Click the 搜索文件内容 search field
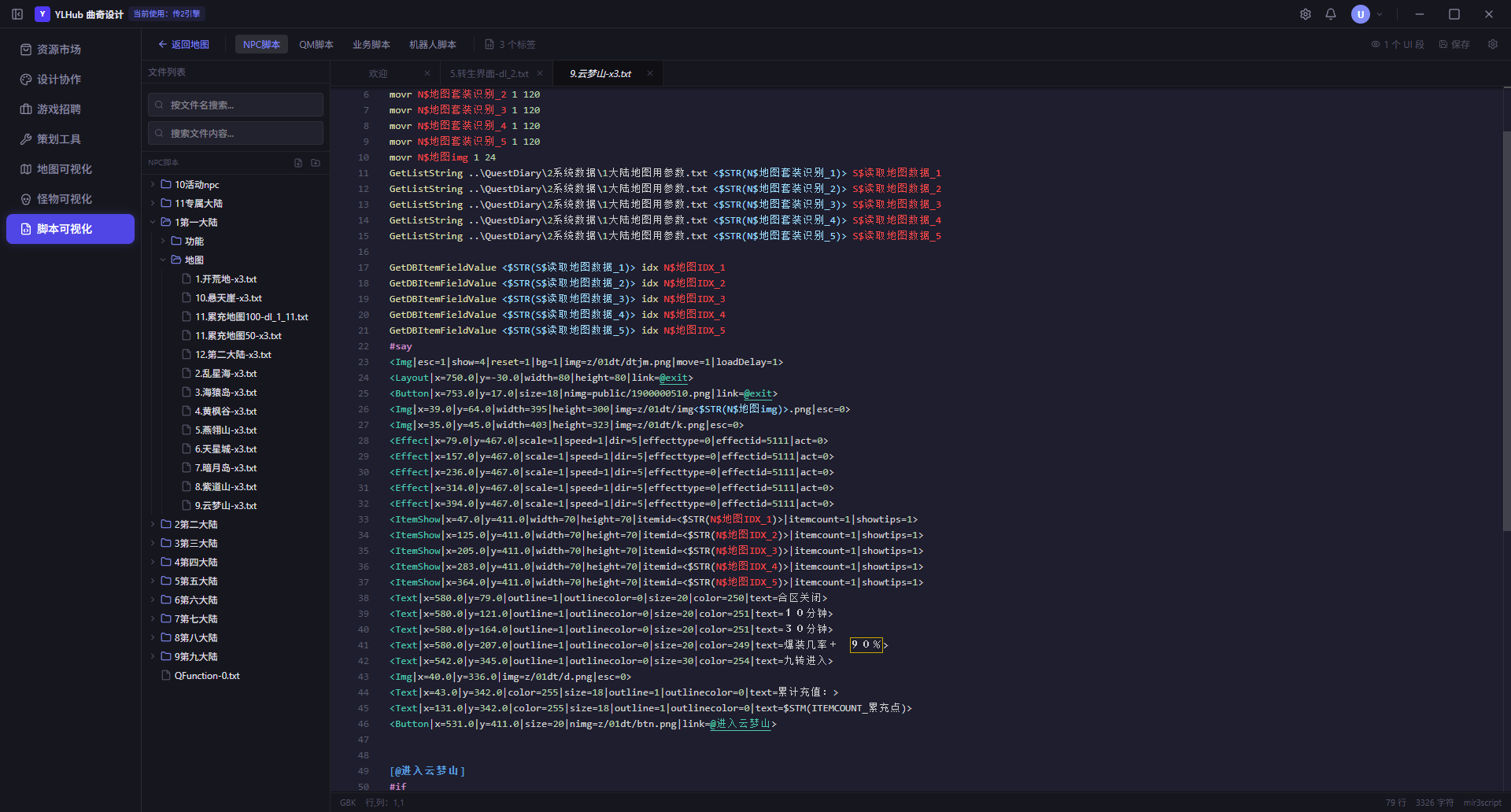This screenshot has height=812, width=1511. [235, 133]
